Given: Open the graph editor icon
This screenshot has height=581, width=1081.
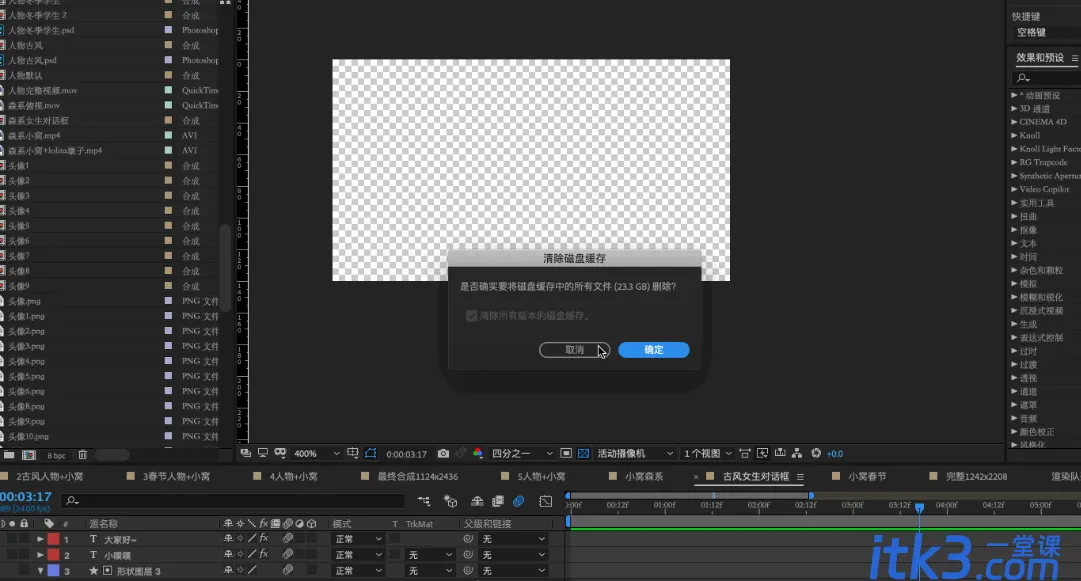Looking at the screenshot, I should click(x=545, y=502).
